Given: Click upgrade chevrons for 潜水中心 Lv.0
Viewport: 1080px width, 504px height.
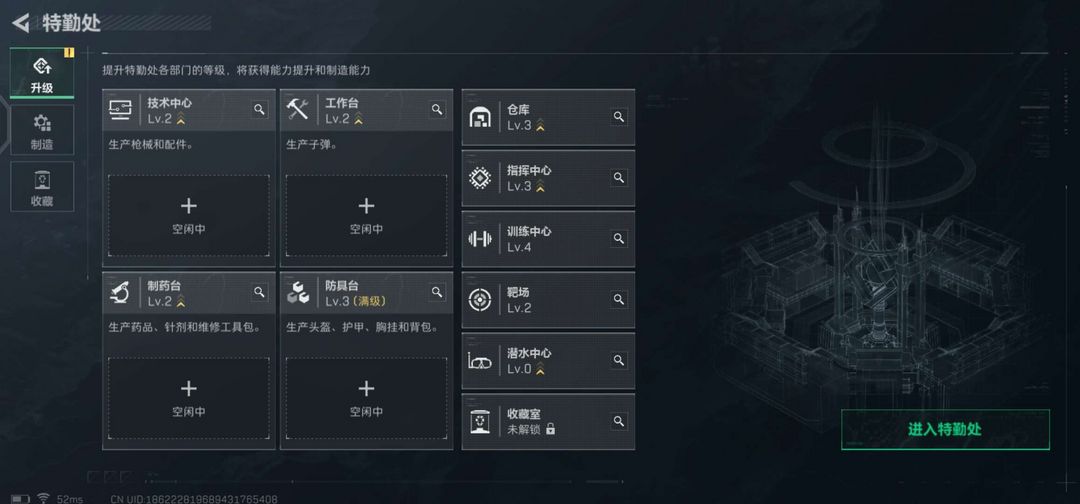Looking at the screenshot, I should (x=540, y=370).
